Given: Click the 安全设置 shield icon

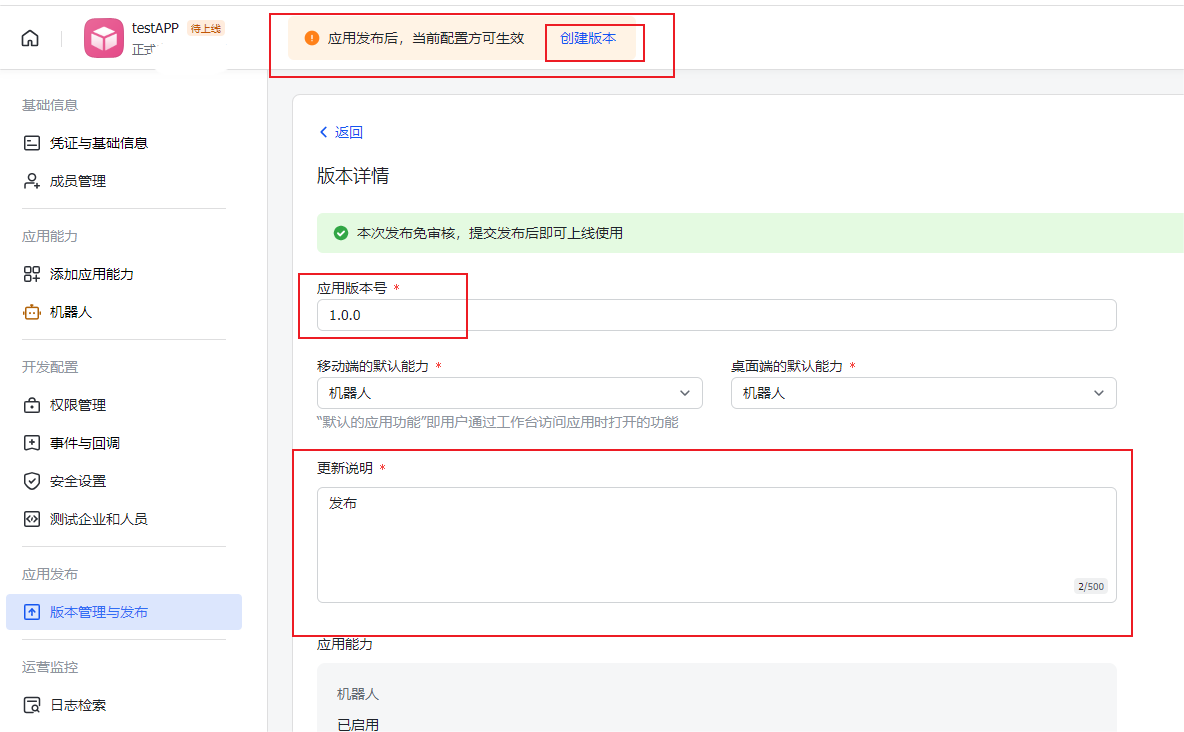Looking at the screenshot, I should tap(32, 481).
